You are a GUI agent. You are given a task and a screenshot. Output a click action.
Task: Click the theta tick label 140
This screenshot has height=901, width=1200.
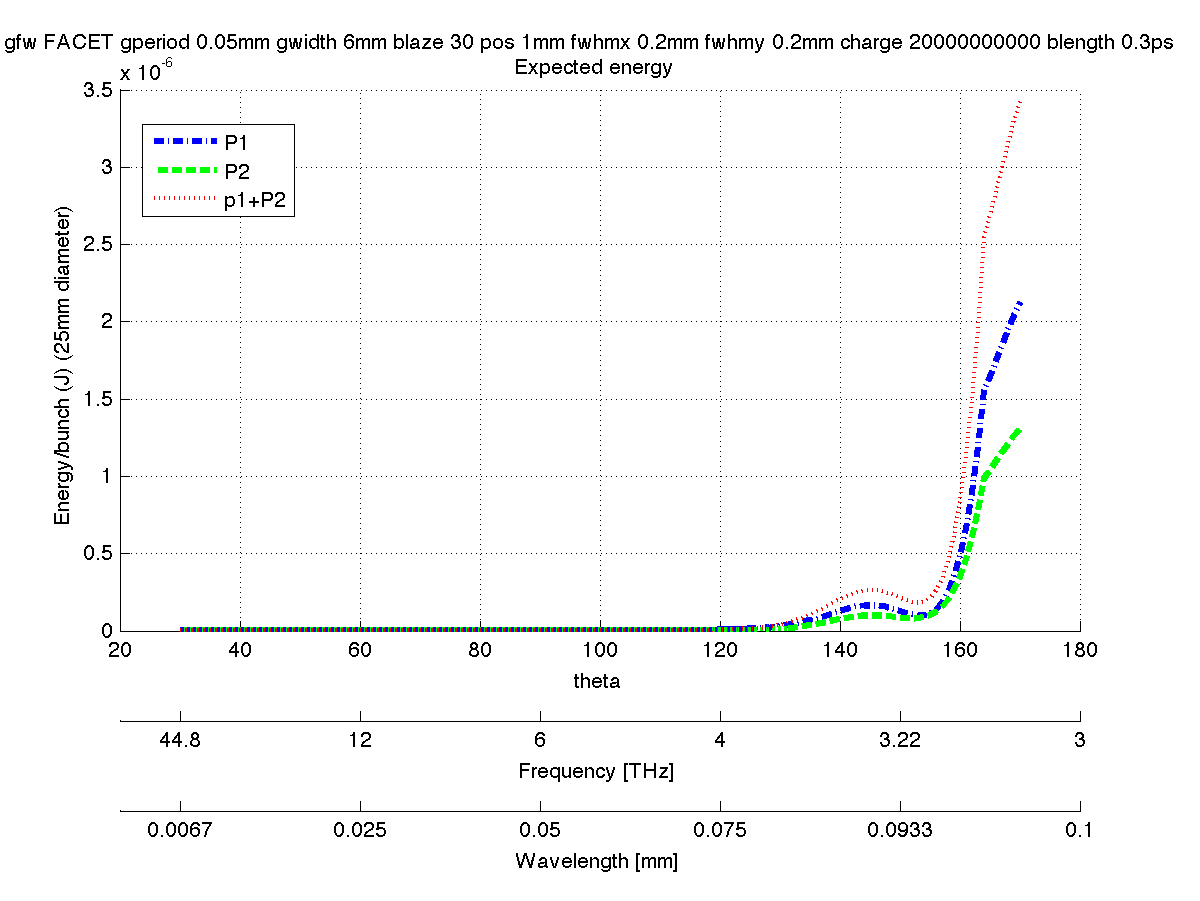pos(840,650)
